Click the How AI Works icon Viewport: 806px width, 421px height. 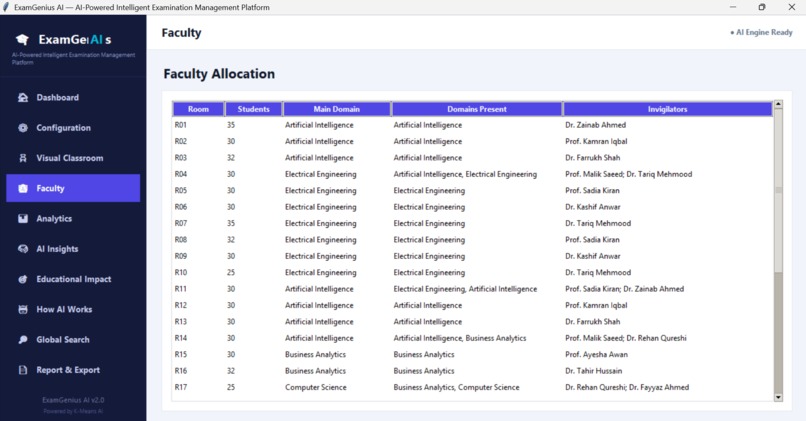tap(23, 309)
